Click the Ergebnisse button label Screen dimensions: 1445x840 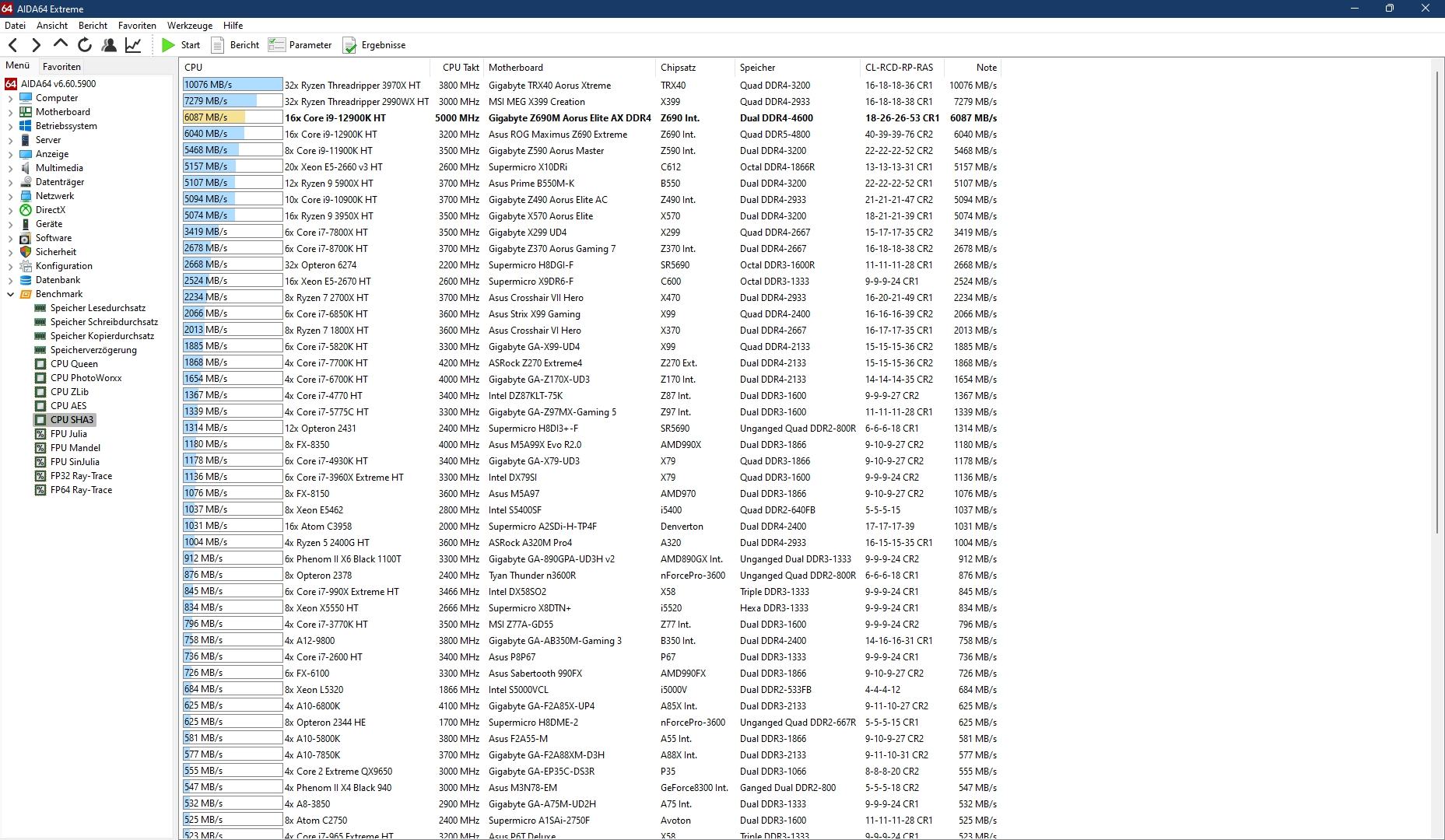tap(384, 45)
